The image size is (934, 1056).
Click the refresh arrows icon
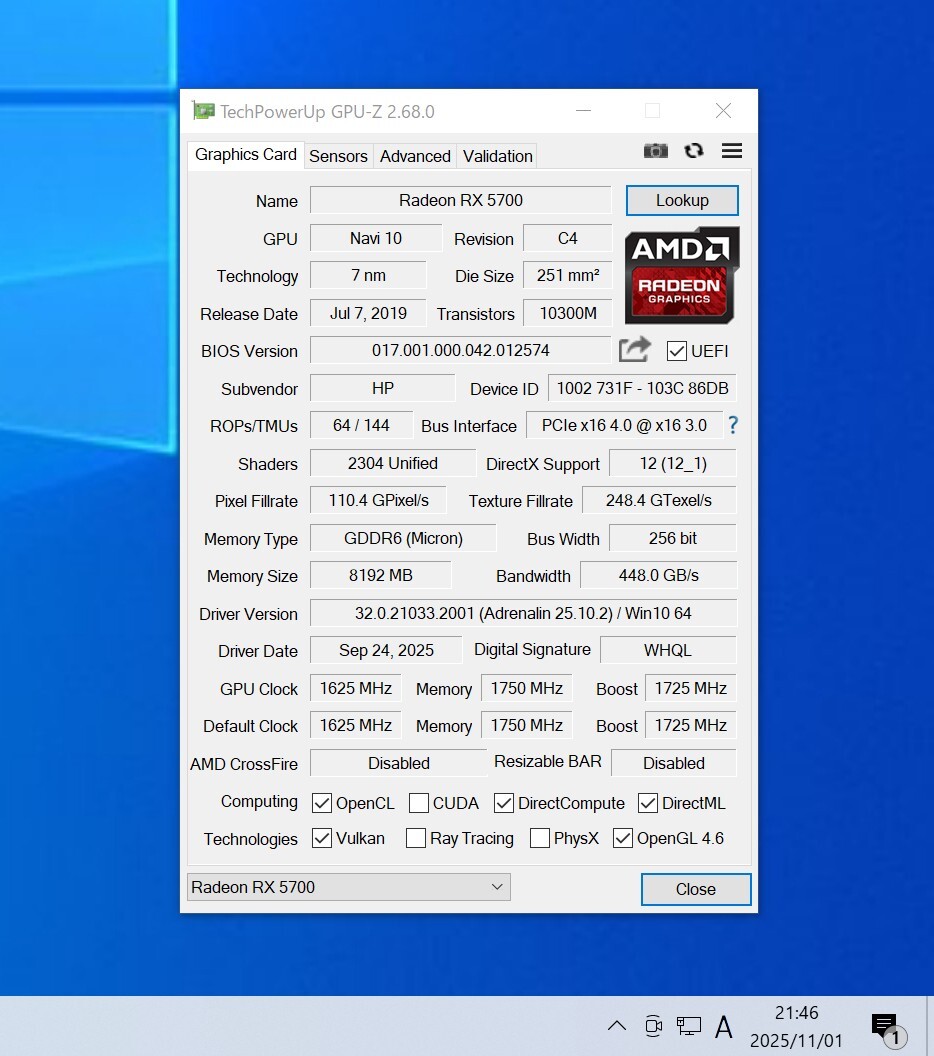[x=693, y=151]
